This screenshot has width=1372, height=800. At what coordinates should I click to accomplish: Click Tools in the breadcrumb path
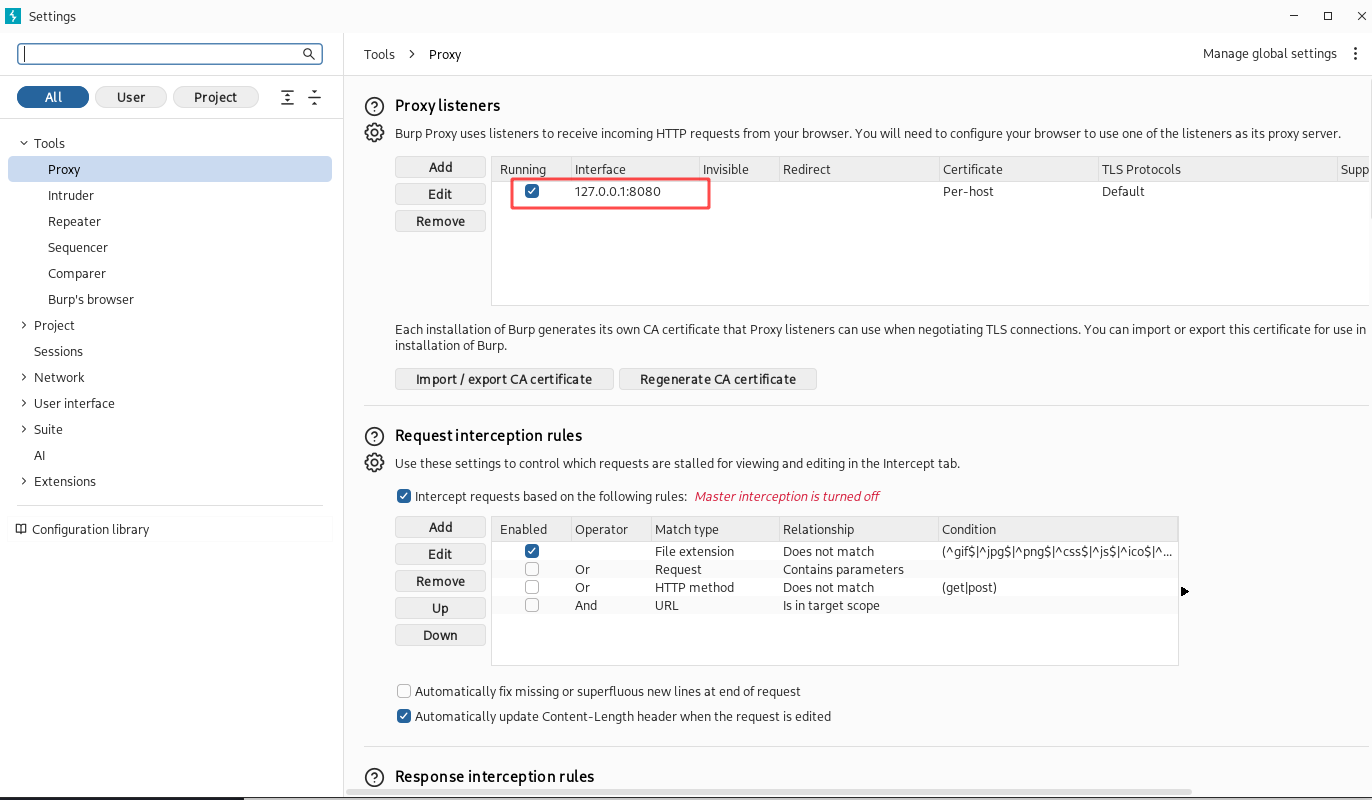[x=379, y=54]
